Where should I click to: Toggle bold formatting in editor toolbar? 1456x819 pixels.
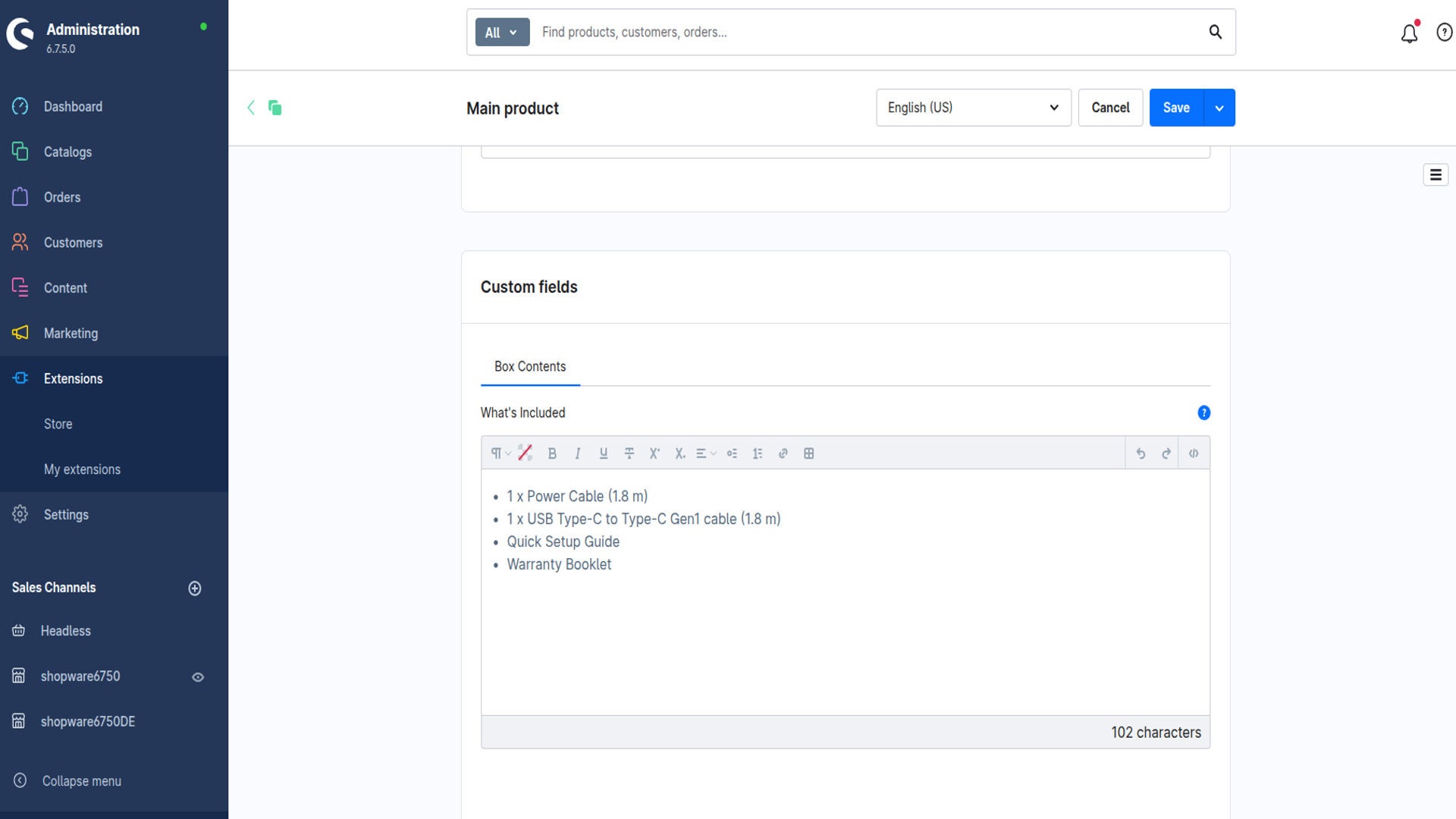[x=552, y=453]
